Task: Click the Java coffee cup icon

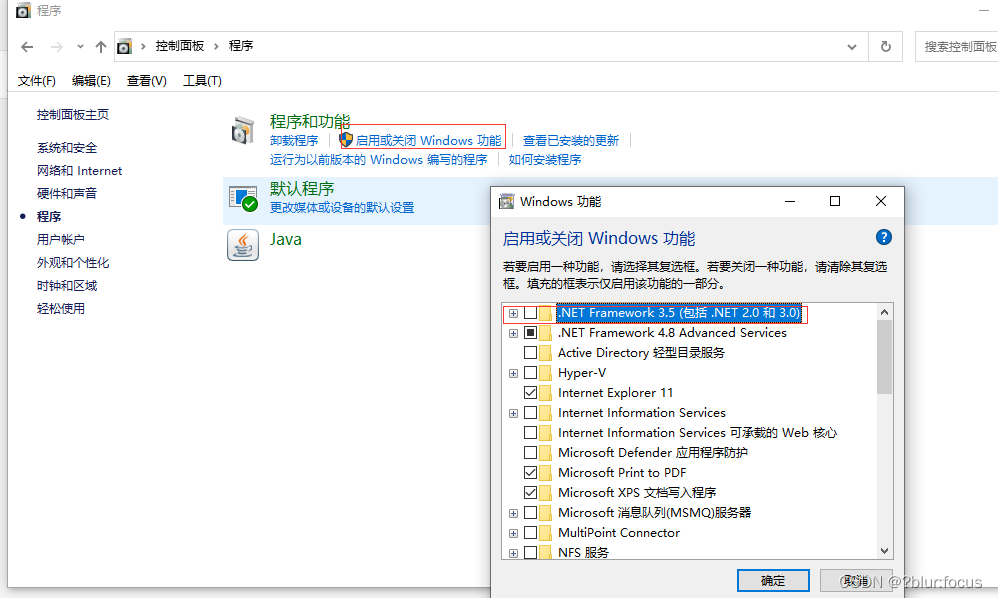Action: (x=243, y=245)
